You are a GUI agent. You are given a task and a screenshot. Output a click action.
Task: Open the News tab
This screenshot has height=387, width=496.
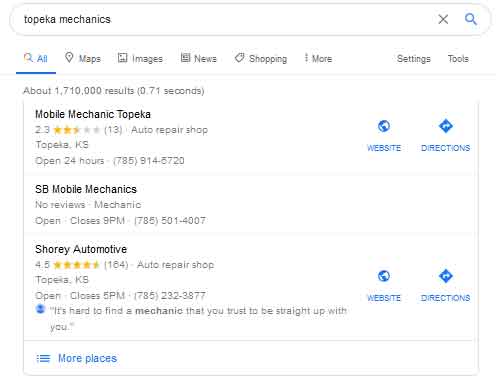[199, 58]
